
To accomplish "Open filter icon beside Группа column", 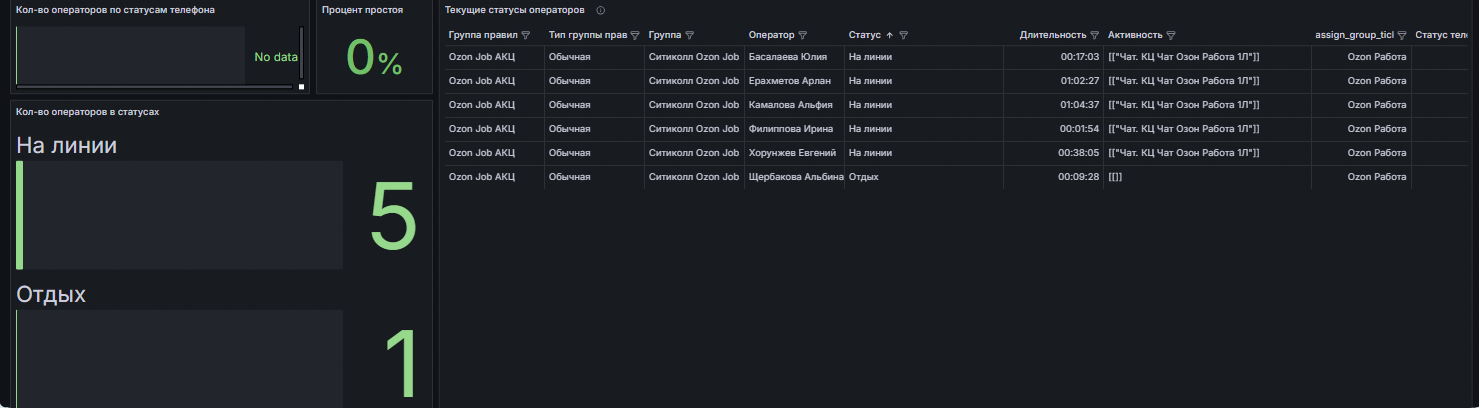I will (x=690, y=35).
